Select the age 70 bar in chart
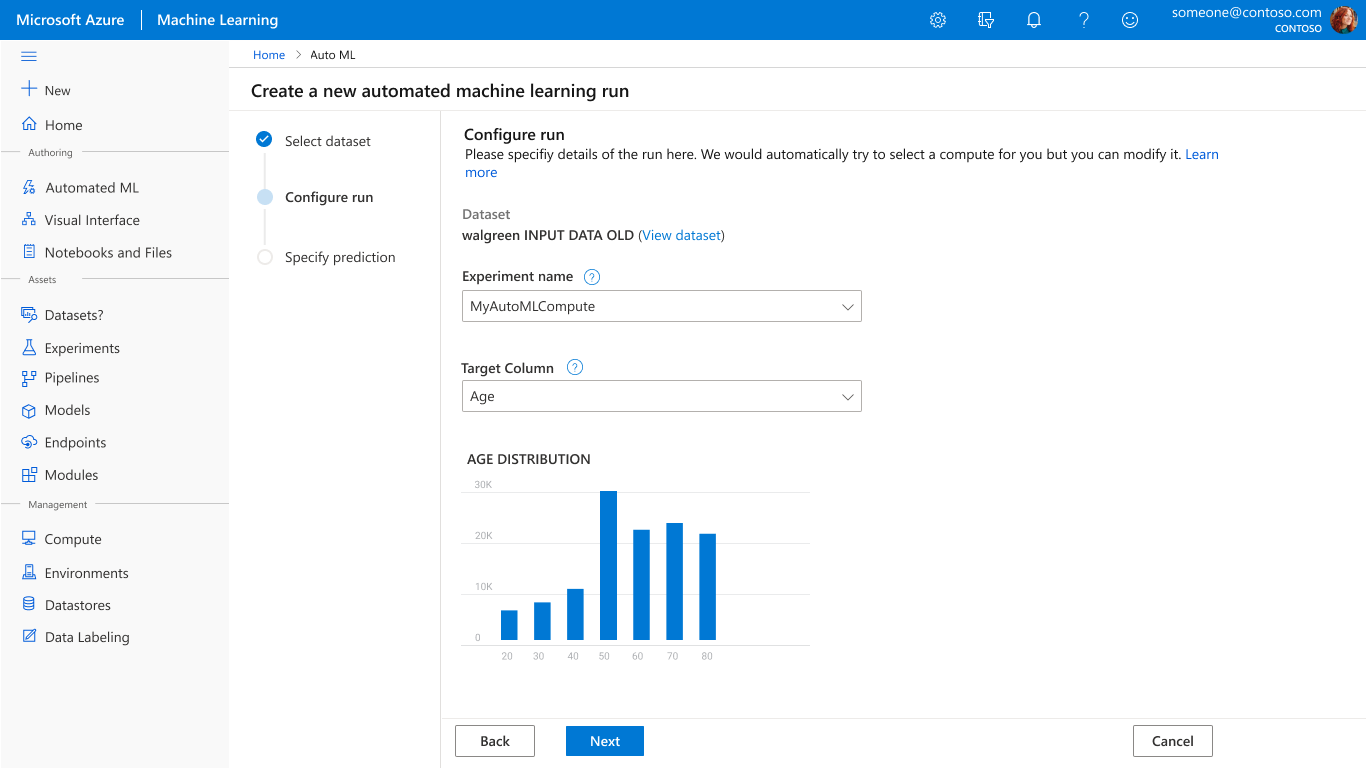 [x=674, y=581]
